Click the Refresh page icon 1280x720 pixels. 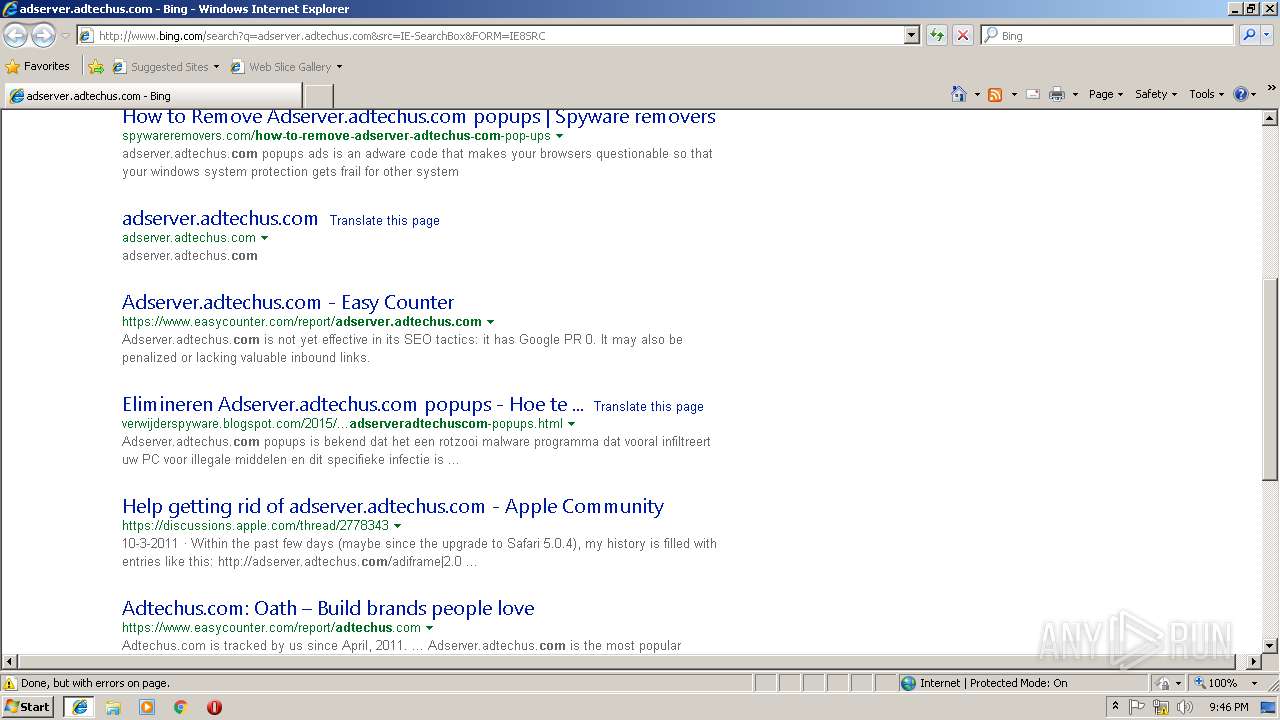pos(936,35)
